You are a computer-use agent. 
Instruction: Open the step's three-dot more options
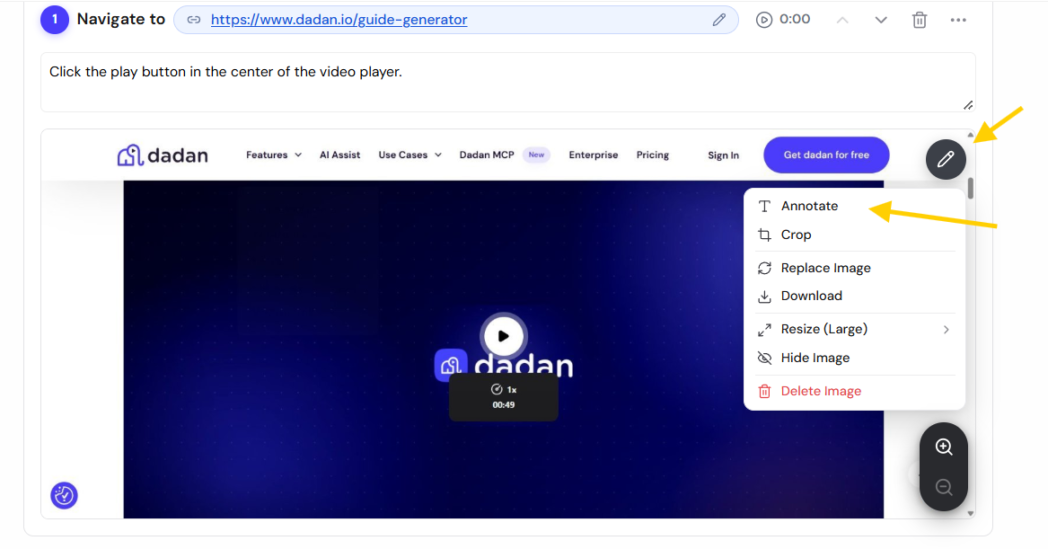point(958,20)
